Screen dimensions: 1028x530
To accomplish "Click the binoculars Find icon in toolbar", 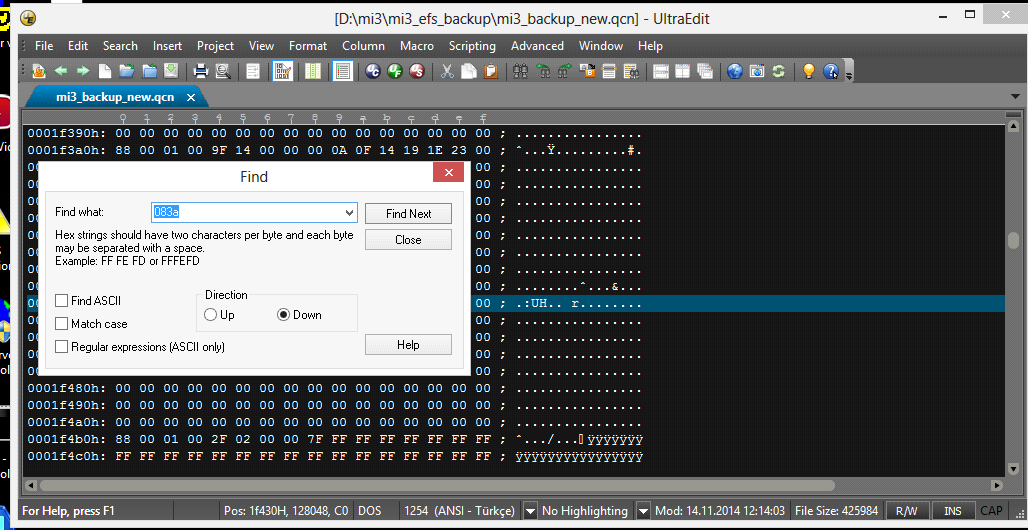I will pyautogui.click(x=520, y=71).
